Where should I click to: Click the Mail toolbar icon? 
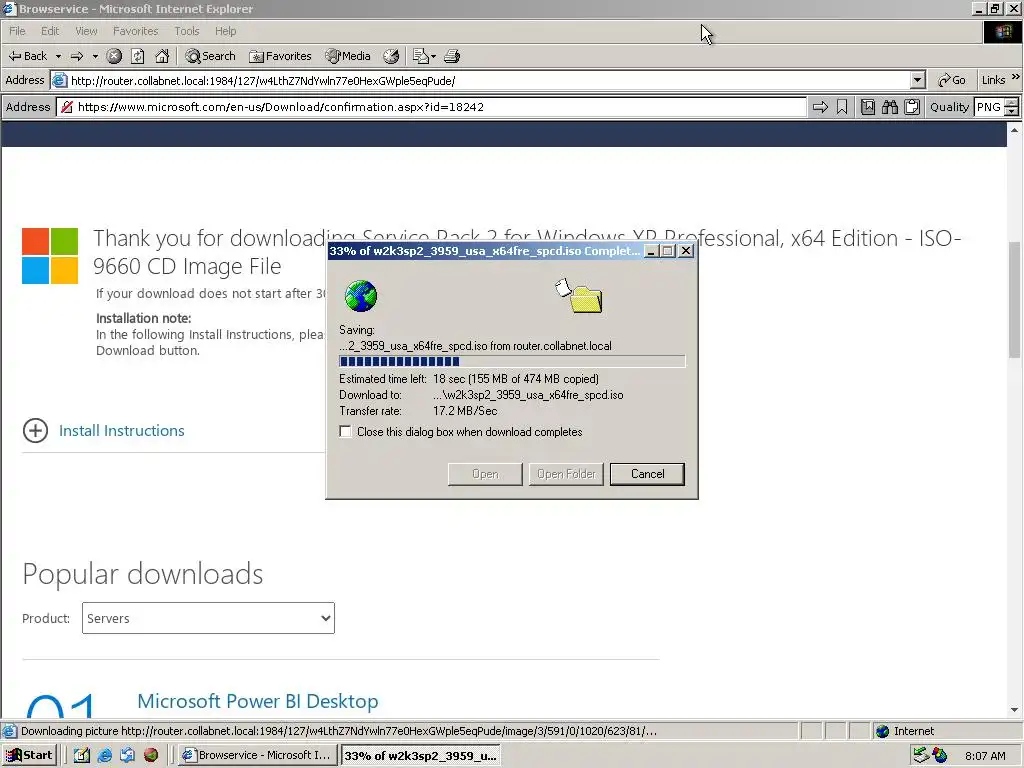424,56
